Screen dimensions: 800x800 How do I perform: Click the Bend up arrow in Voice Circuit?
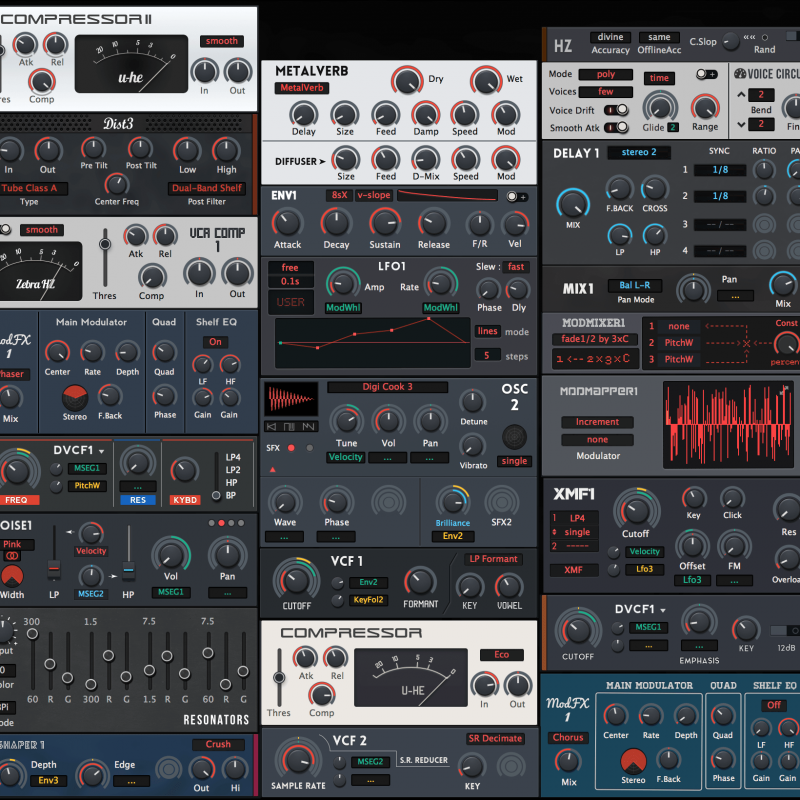(x=741, y=94)
